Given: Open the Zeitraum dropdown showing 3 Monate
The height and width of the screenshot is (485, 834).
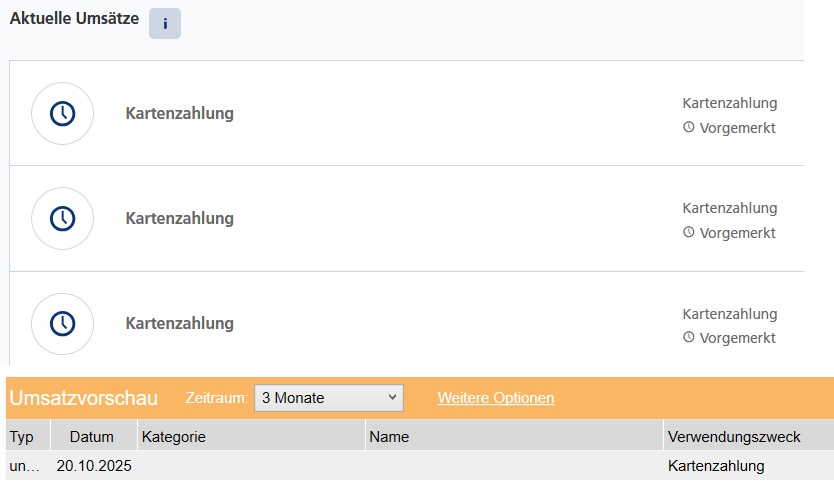Looking at the screenshot, I should [x=328, y=398].
